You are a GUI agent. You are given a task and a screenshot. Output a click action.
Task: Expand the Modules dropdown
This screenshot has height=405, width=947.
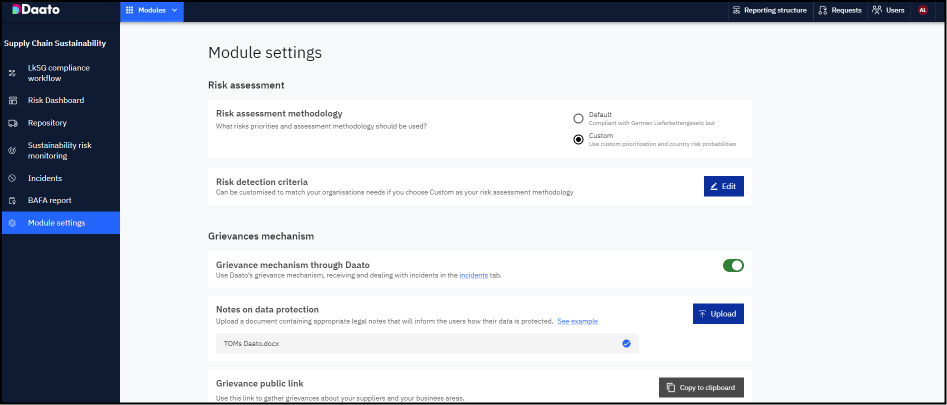151,10
